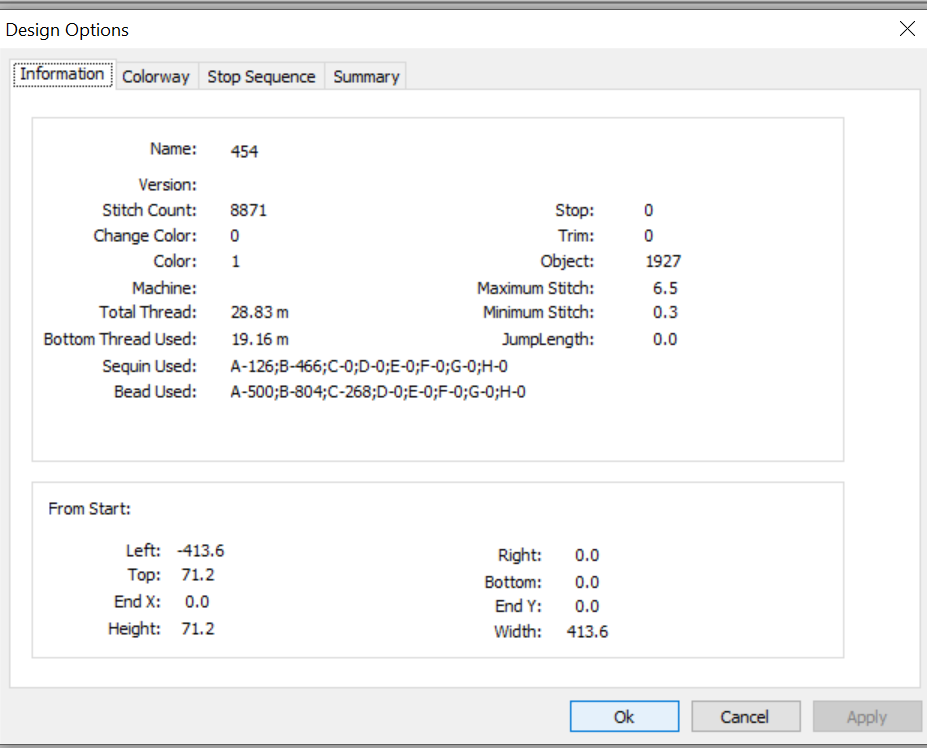Click the Height value 71.2
Viewport: 927px width, 748px height.
197,629
